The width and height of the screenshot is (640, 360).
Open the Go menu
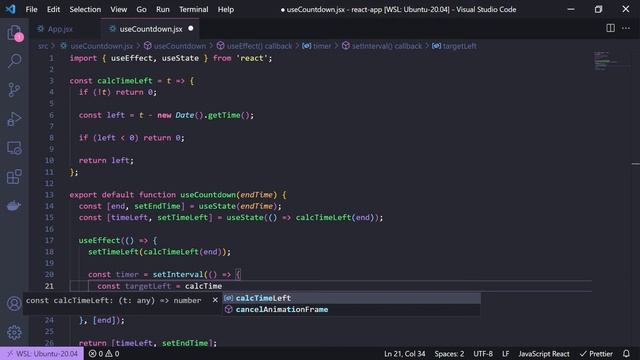point(141,9)
